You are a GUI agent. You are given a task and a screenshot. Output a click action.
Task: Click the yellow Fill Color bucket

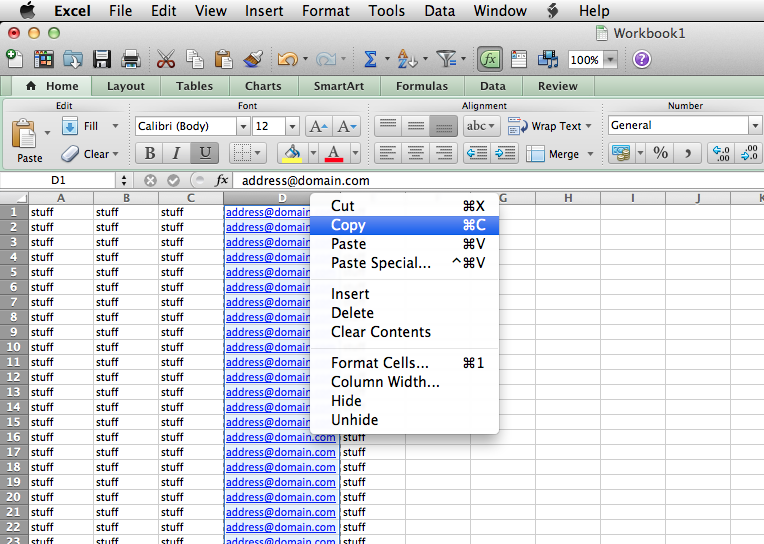tap(292, 153)
